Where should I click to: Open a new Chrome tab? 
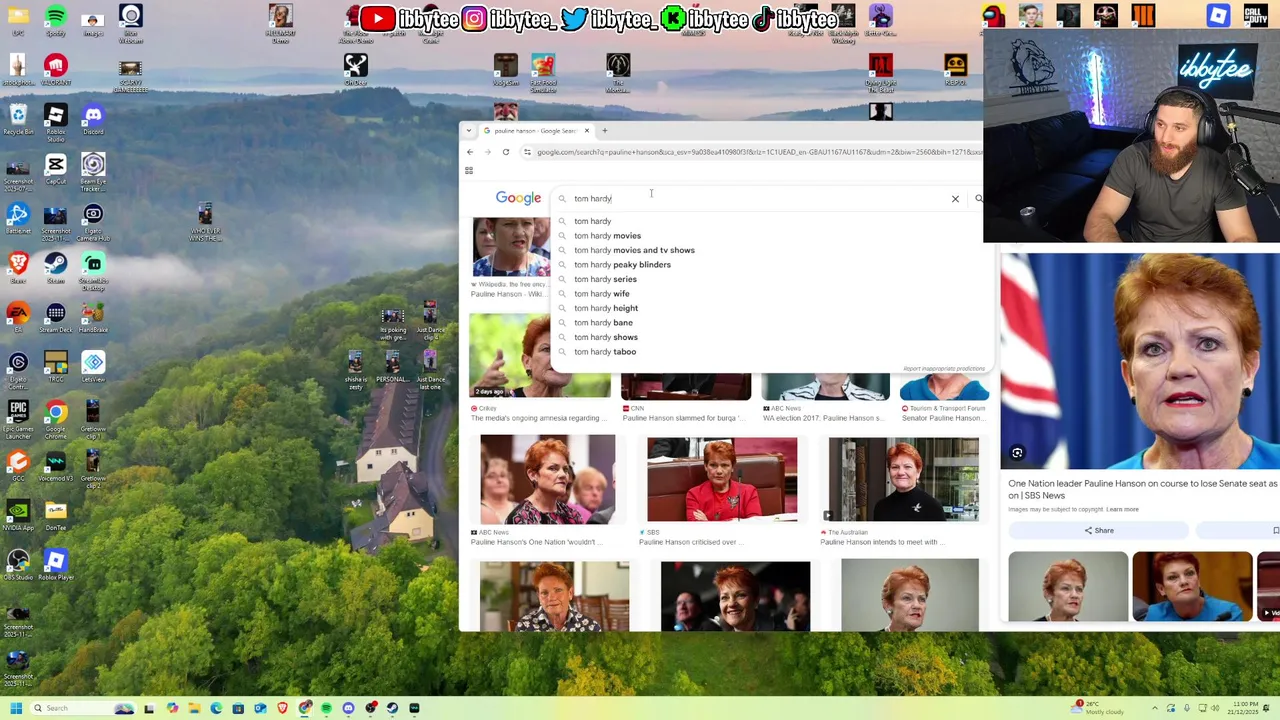[604, 130]
